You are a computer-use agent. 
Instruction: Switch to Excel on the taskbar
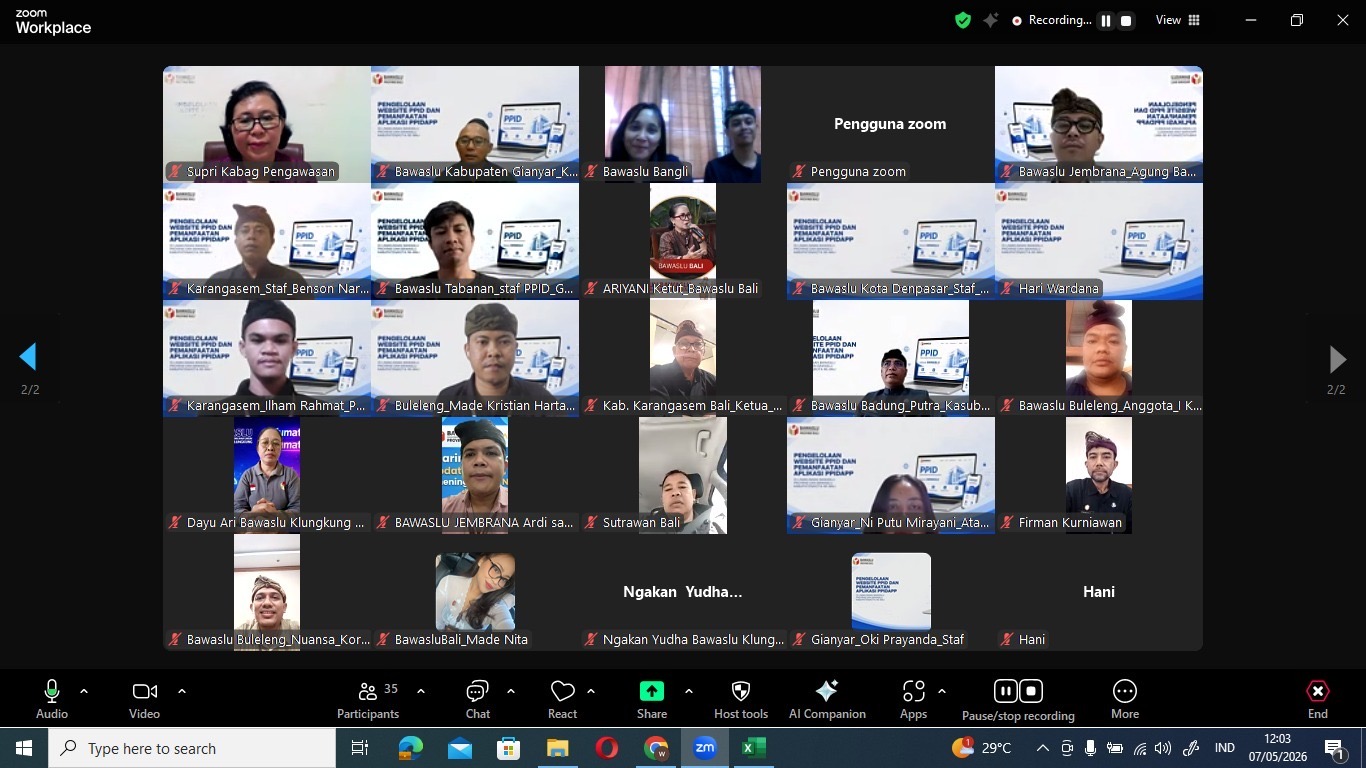coord(754,748)
